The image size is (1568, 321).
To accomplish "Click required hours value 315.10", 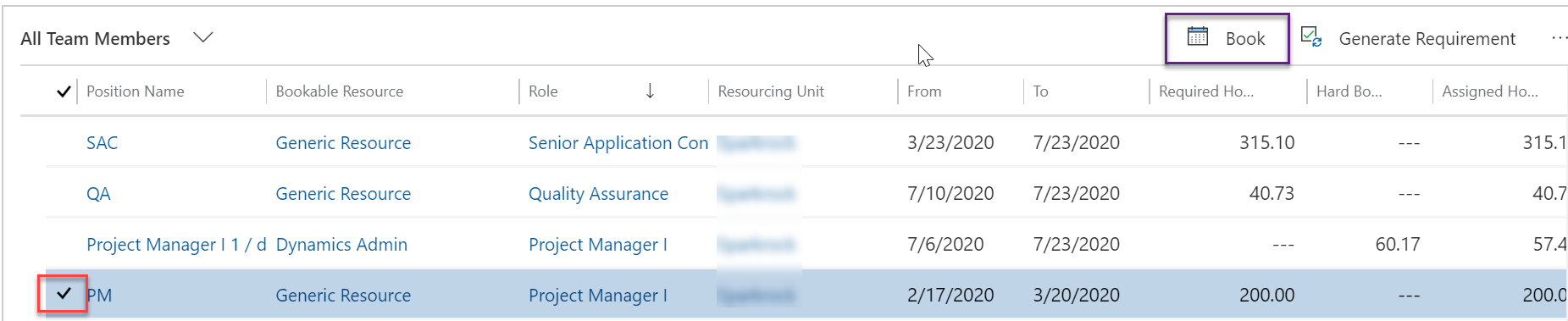I will pyautogui.click(x=1266, y=142).
